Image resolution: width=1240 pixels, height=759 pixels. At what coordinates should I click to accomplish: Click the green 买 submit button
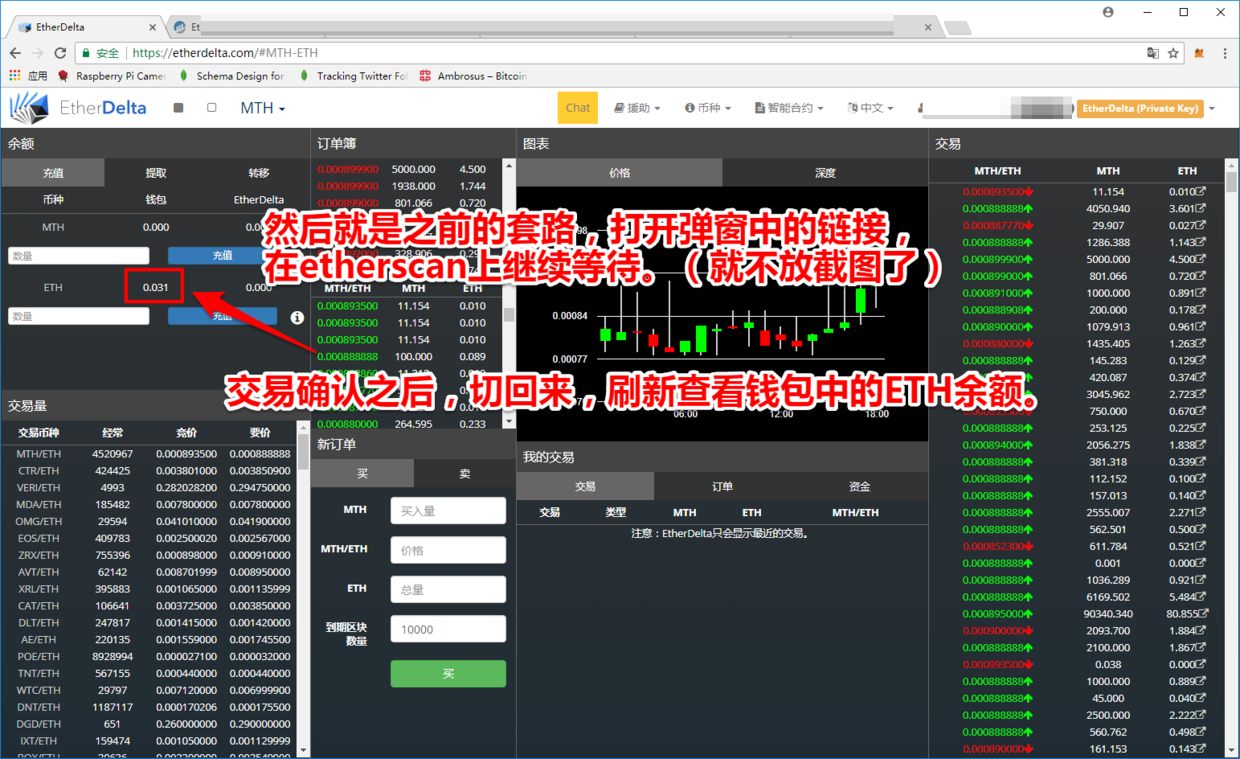tap(448, 674)
